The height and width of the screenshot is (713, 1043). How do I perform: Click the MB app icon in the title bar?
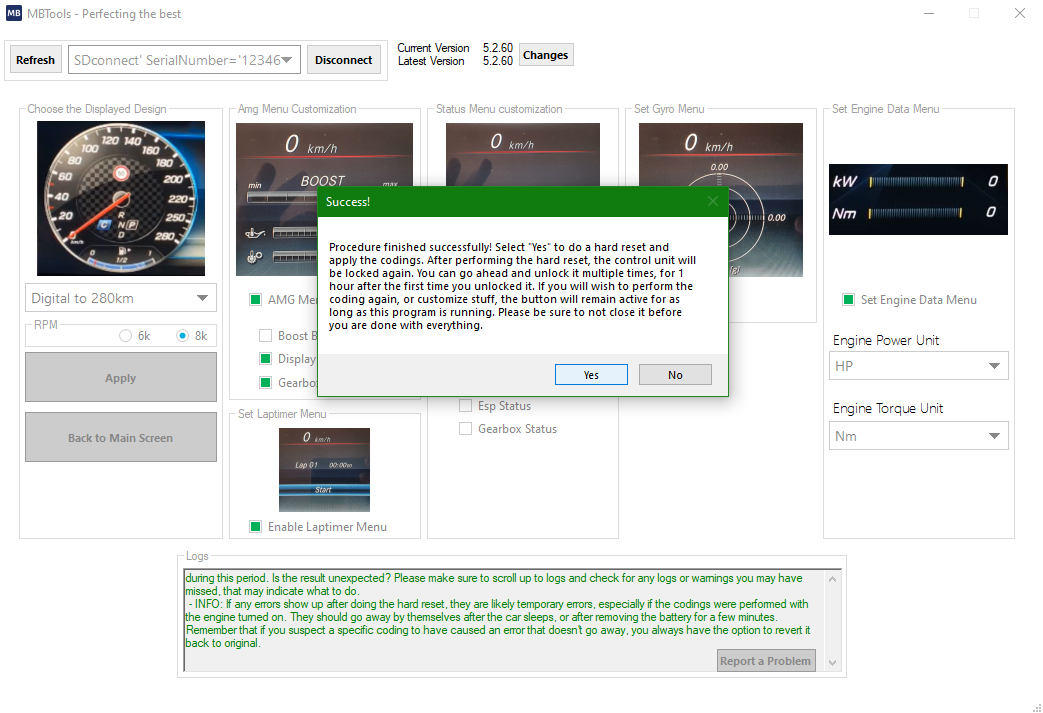(14, 13)
